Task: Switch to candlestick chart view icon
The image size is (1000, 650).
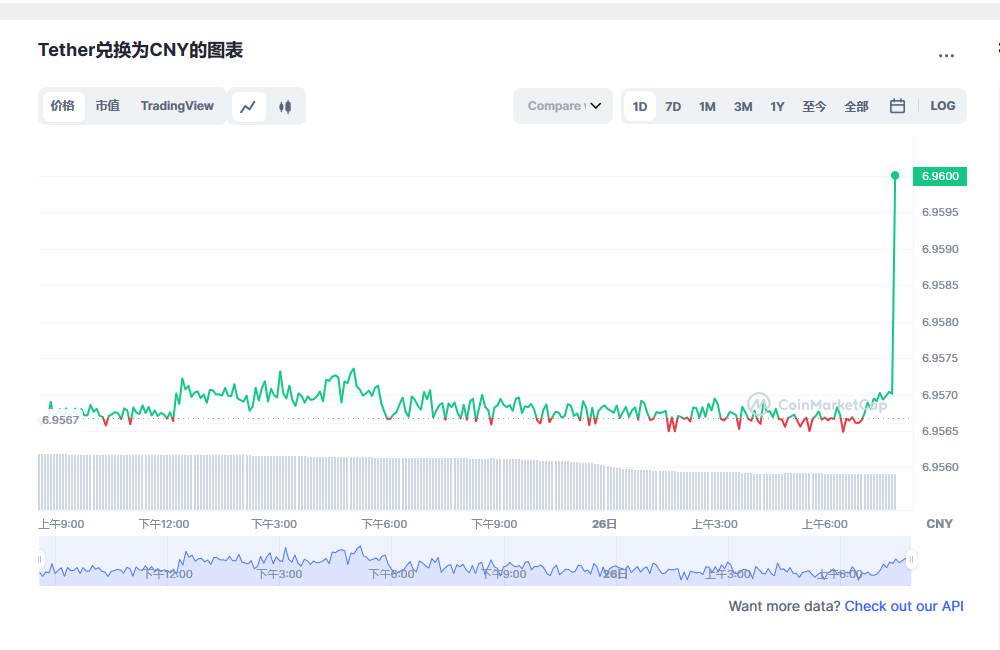Action: (285, 107)
